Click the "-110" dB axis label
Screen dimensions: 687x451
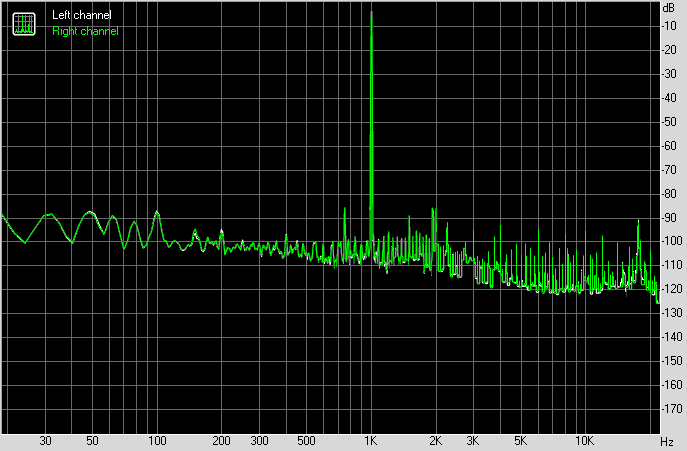click(x=672, y=265)
